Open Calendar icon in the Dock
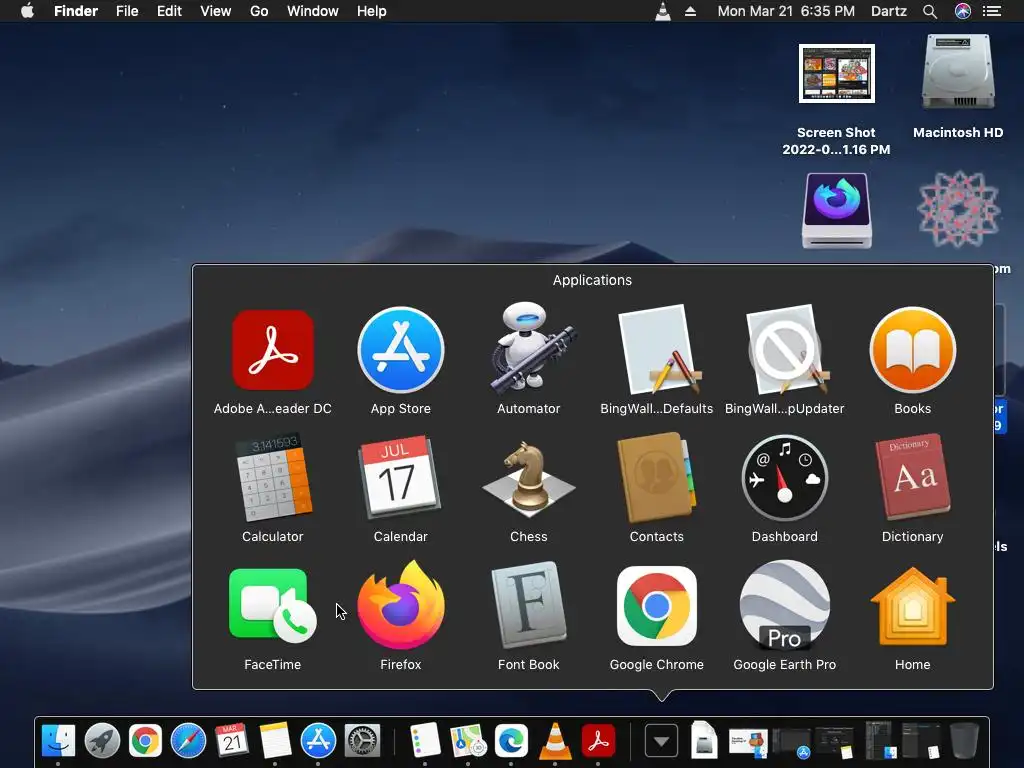The height and width of the screenshot is (768, 1024). 232,740
